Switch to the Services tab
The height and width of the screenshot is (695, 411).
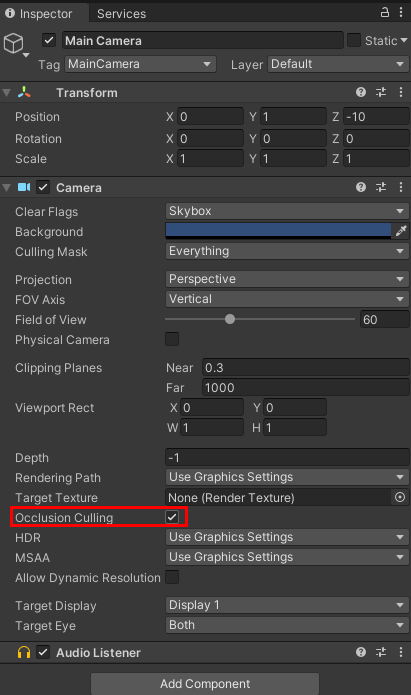(x=121, y=14)
